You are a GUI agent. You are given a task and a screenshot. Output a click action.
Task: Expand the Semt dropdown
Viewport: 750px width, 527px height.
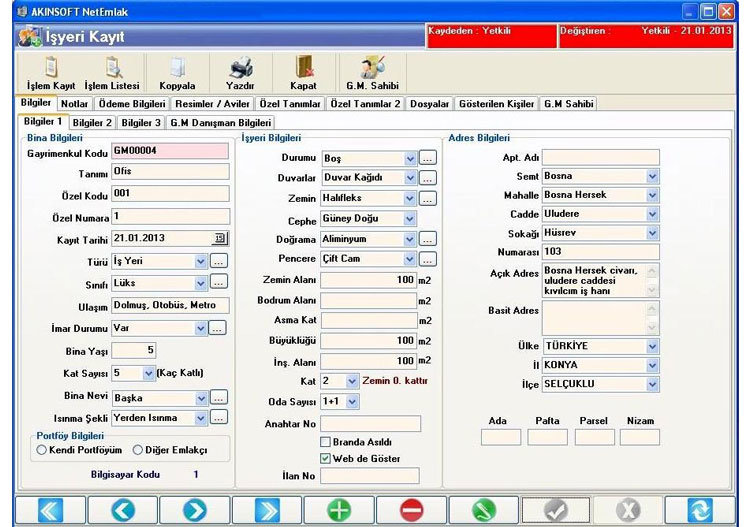tap(652, 176)
